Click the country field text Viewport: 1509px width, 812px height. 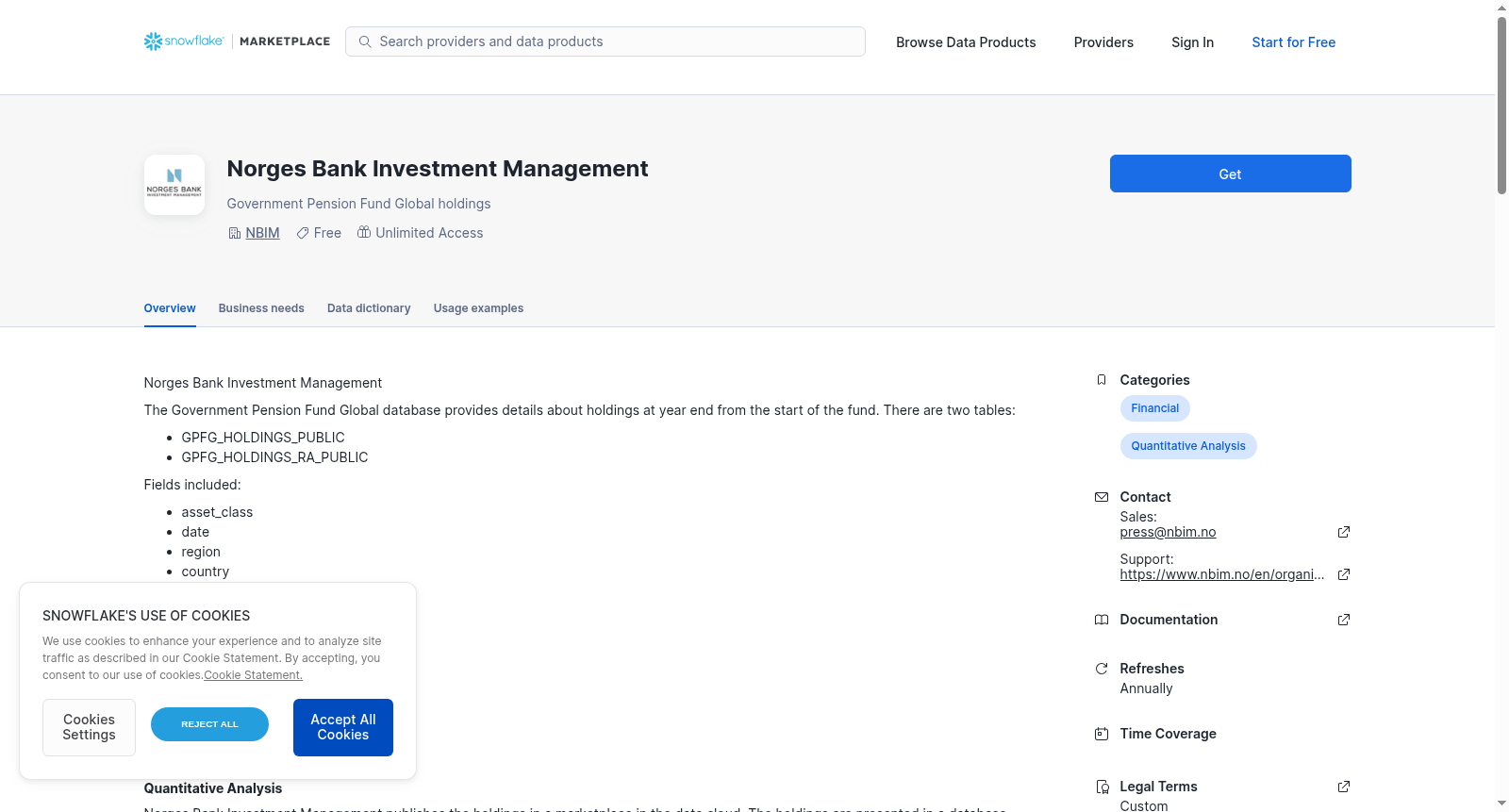(x=206, y=572)
